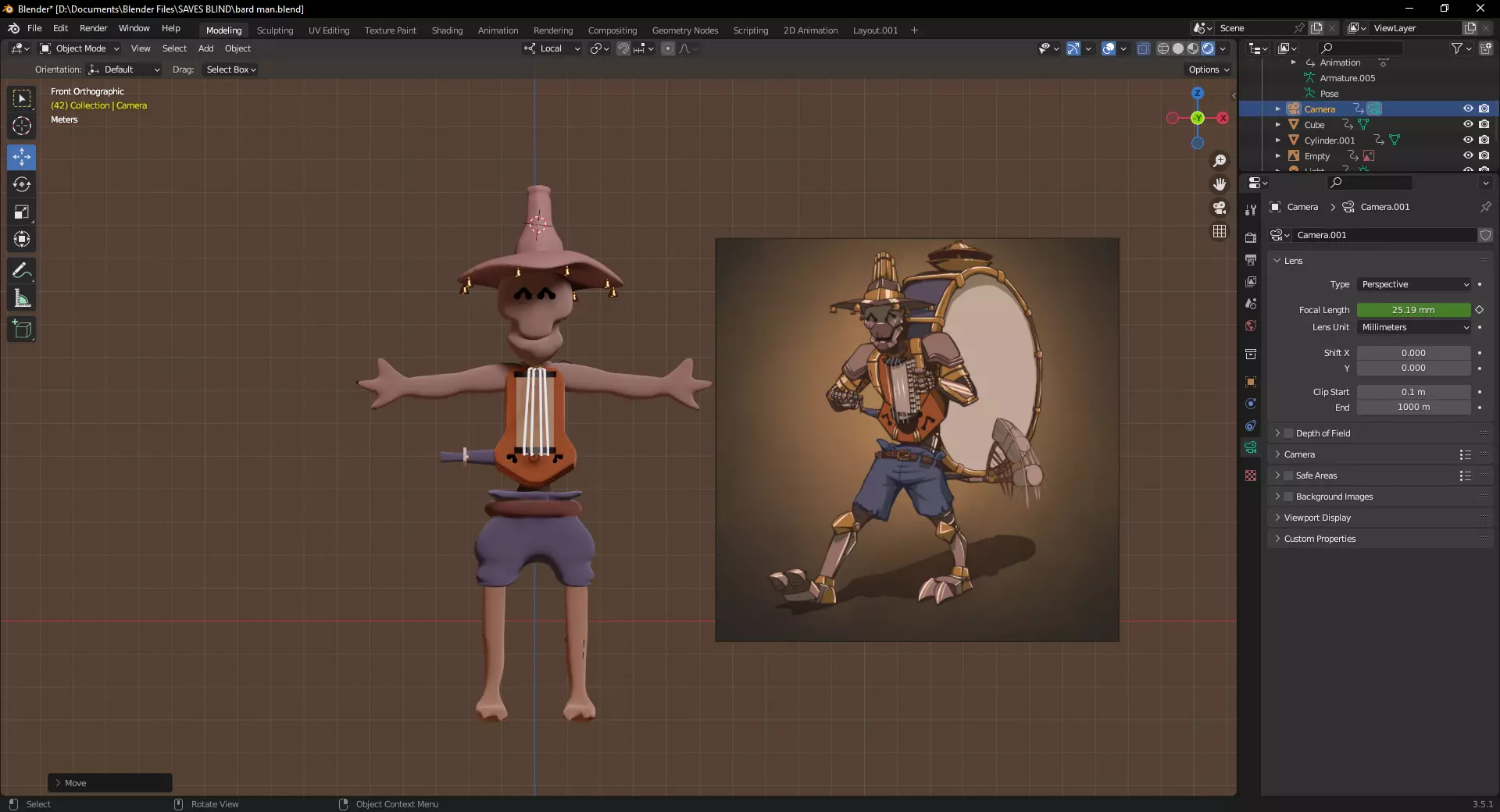This screenshot has width=1500, height=812.
Task: Click the Clip Start 0.1 m field
Action: point(1414,392)
